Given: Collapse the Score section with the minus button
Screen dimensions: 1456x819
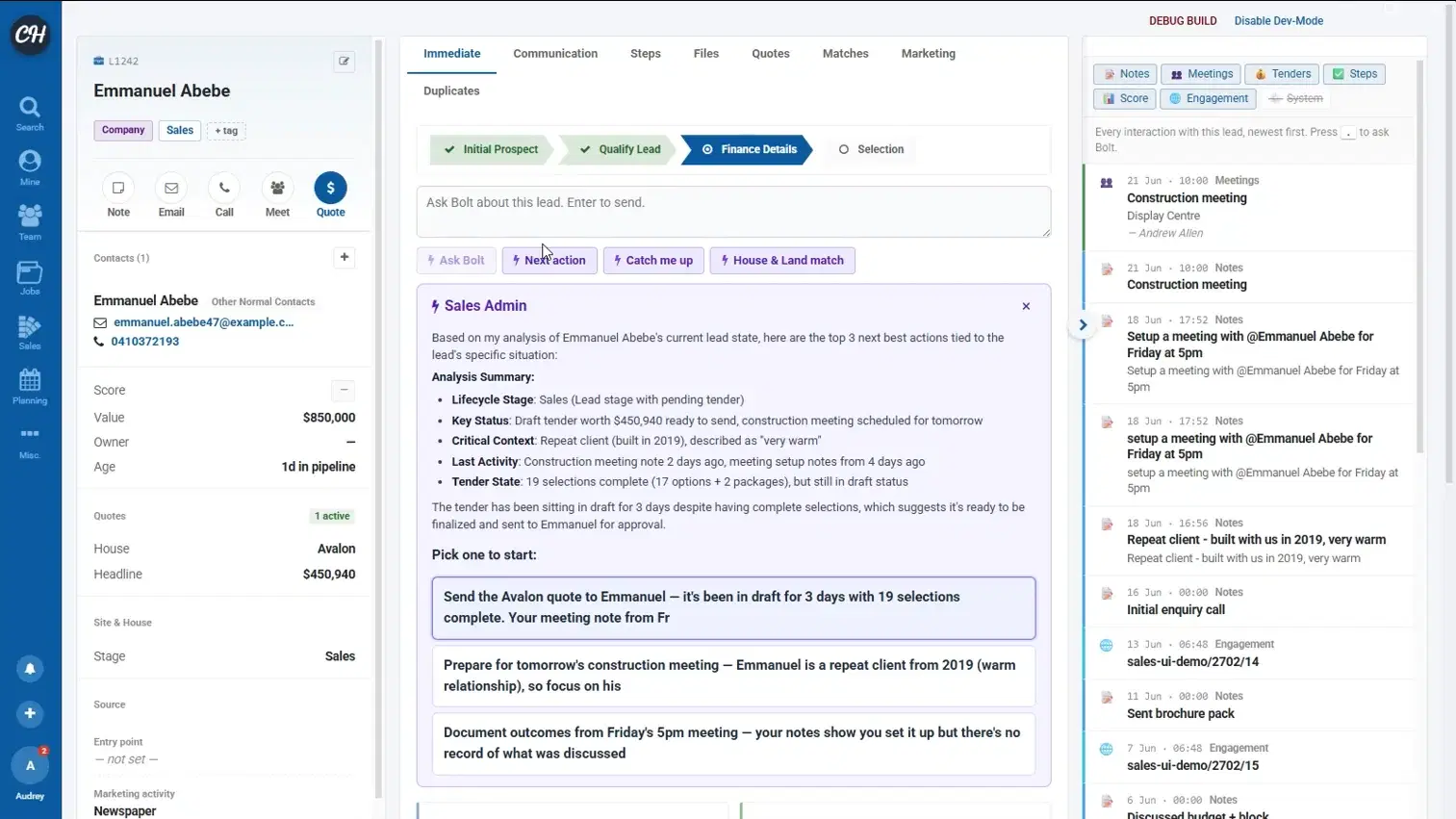Looking at the screenshot, I should click(x=344, y=390).
